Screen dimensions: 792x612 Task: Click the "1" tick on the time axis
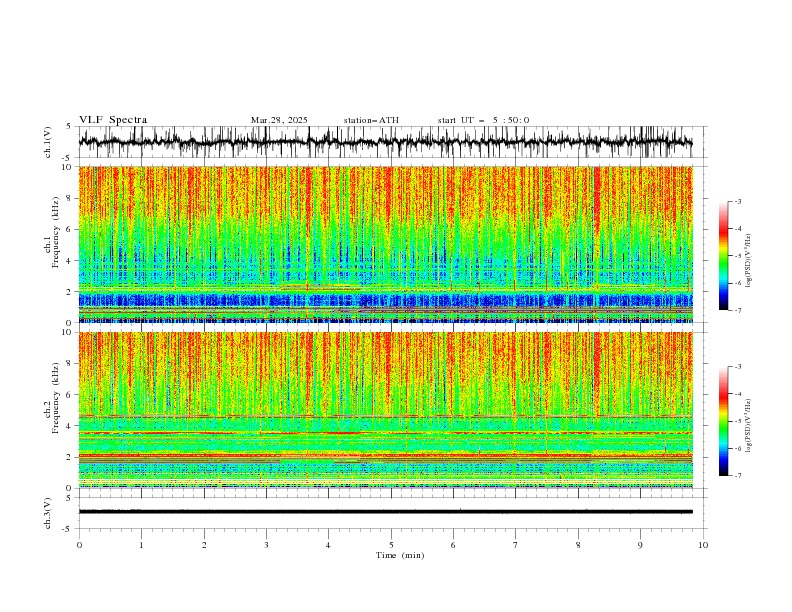[x=141, y=545]
